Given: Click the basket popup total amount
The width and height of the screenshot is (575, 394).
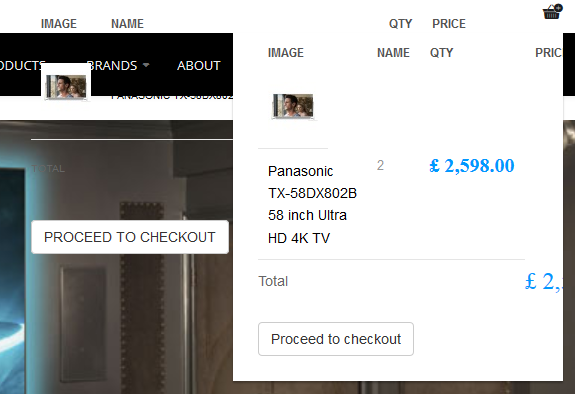Looking at the screenshot, I should (544, 282).
